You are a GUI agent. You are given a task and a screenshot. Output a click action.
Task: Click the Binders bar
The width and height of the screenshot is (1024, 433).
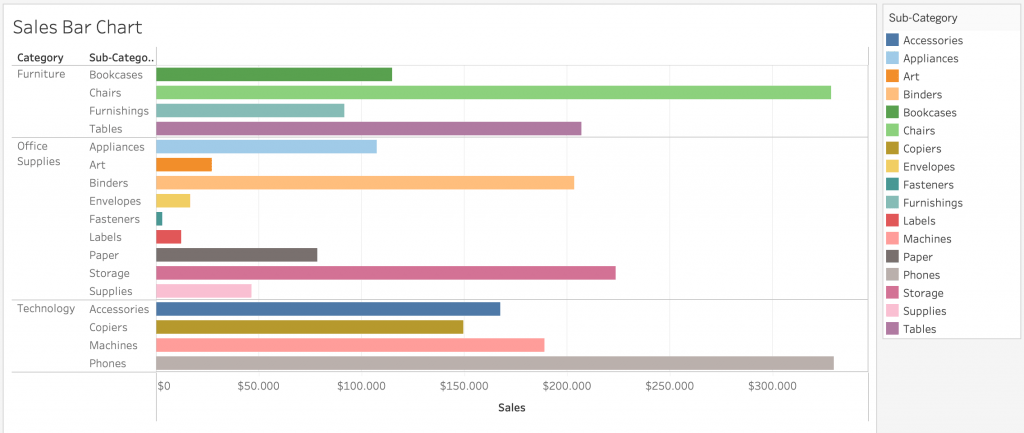click(x=365, y=182)
